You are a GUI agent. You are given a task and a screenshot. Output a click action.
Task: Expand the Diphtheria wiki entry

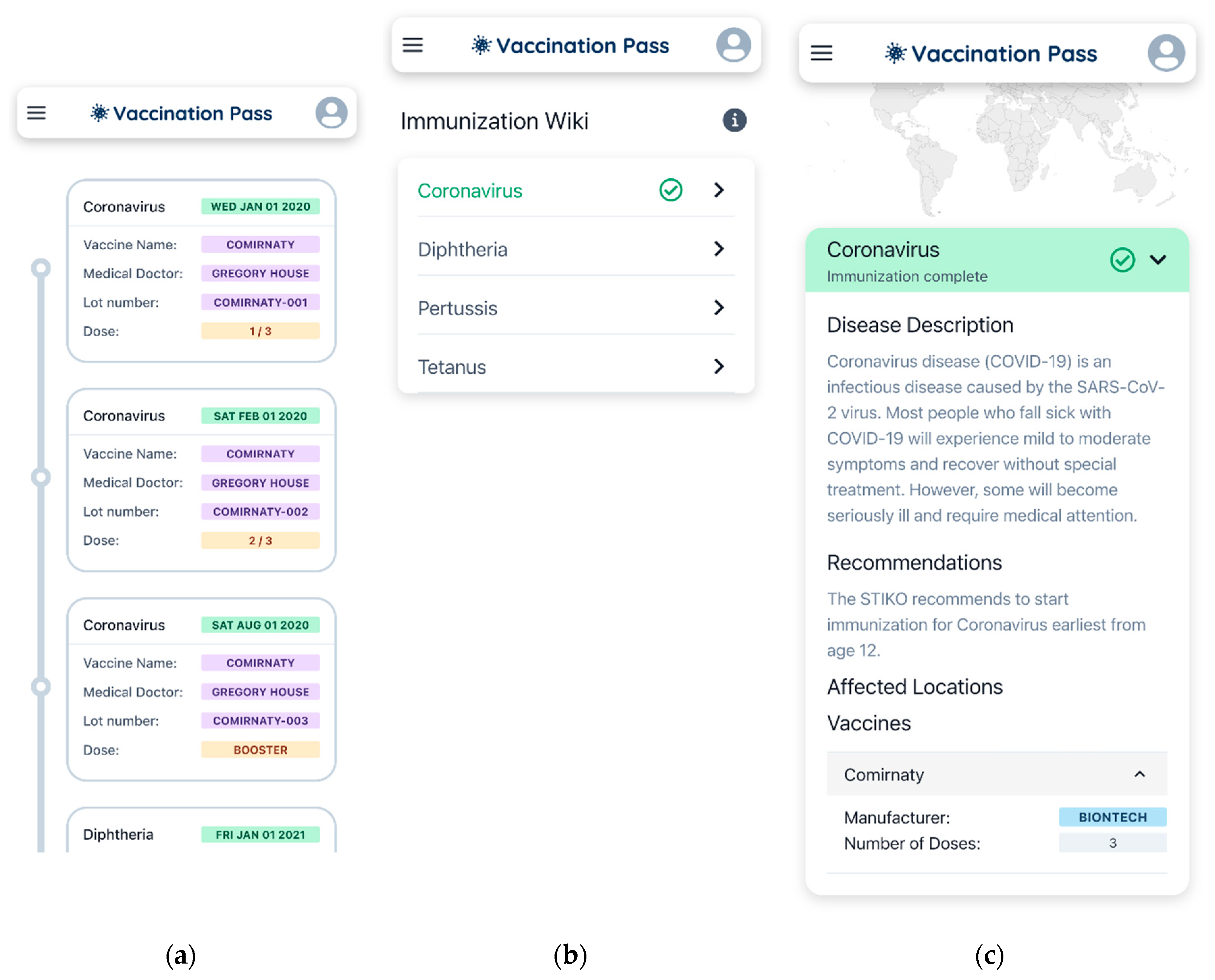[719, 249]
